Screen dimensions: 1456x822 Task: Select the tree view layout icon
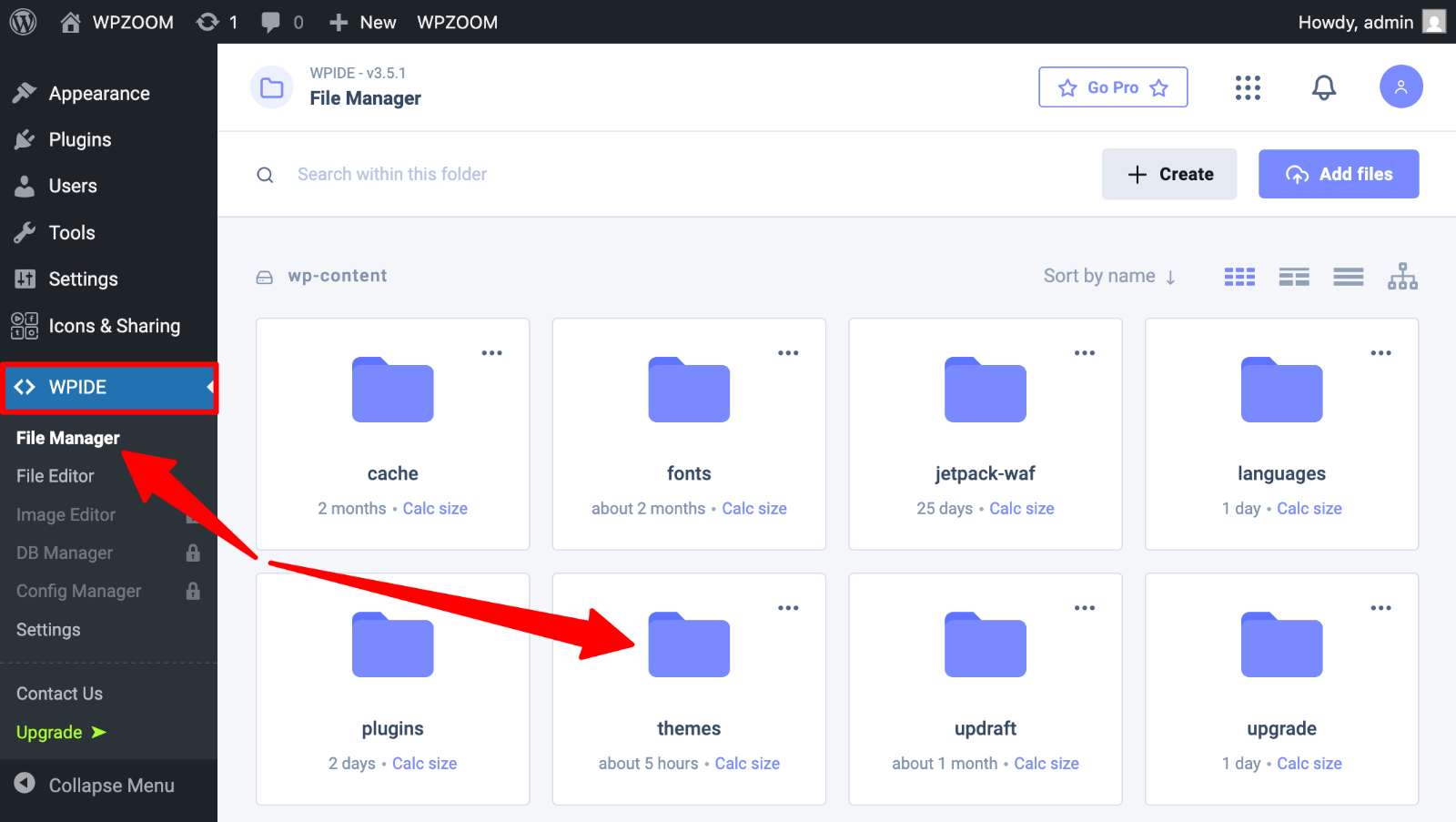[1402, 276]
